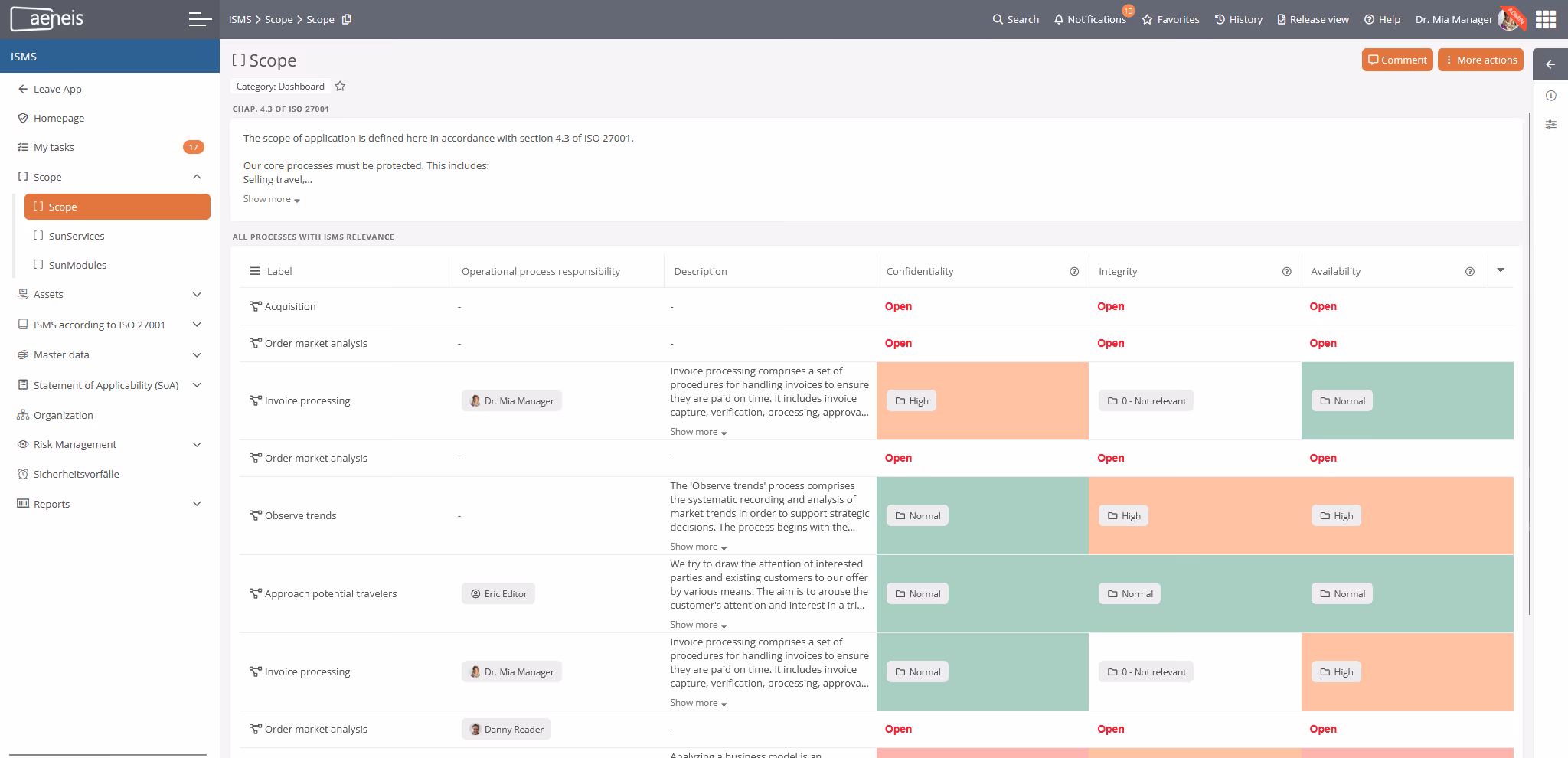Copy breadcrumb path icon
The width and height of the screenshot is (1568, 758).
pyautogui.click(x=347, y=19)
